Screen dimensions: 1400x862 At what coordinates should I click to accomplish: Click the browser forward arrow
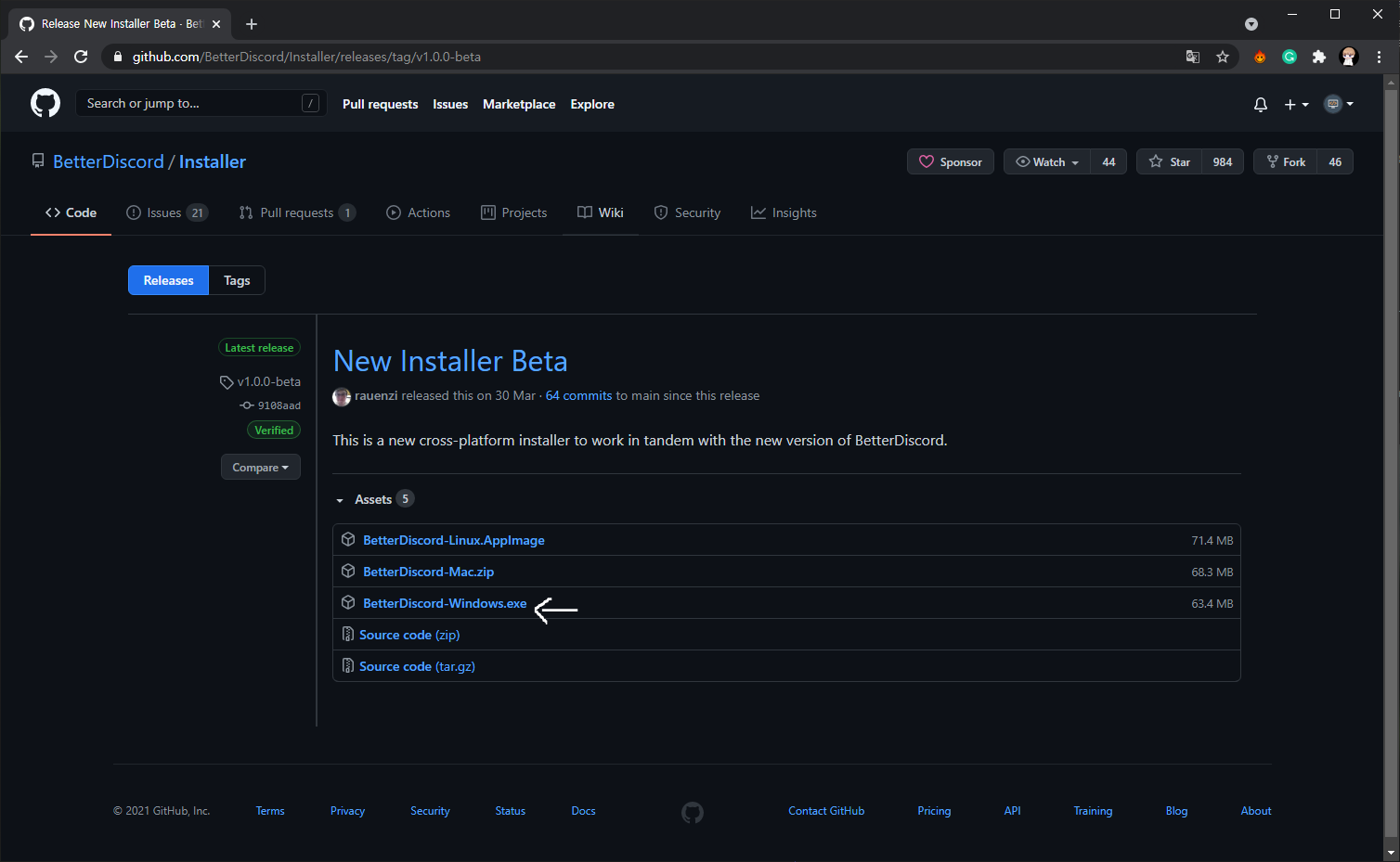point(51,57)
